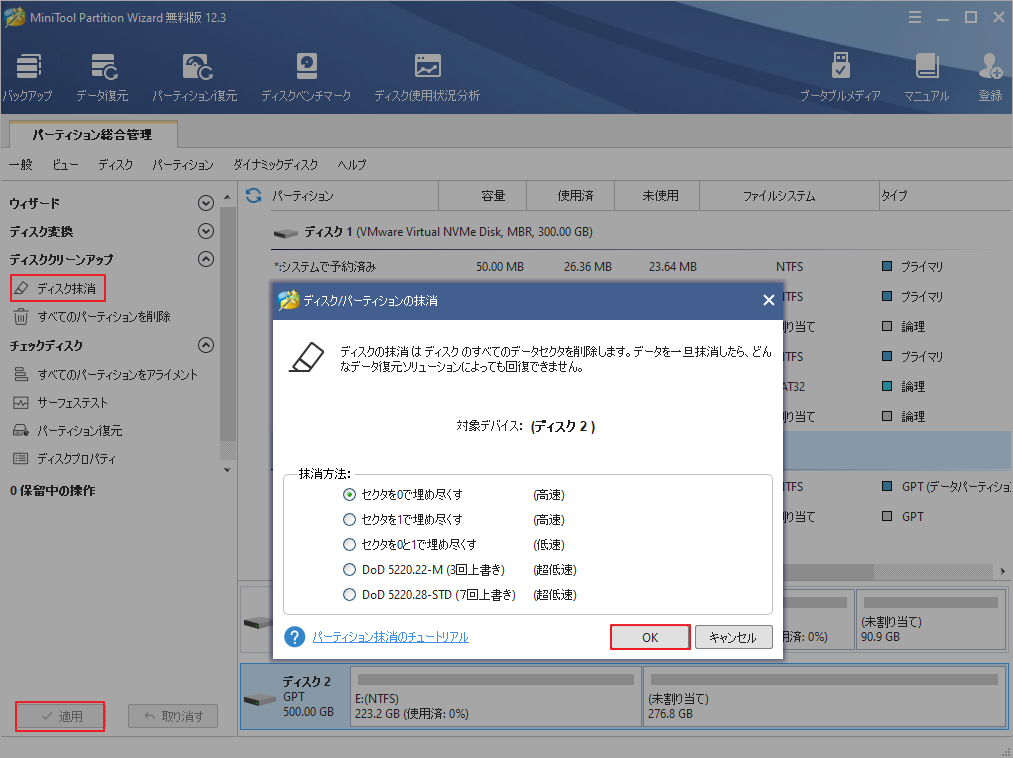Sort by the 使用済 column header
This screenshot has width=1013, height=758.
pos(570,196)
